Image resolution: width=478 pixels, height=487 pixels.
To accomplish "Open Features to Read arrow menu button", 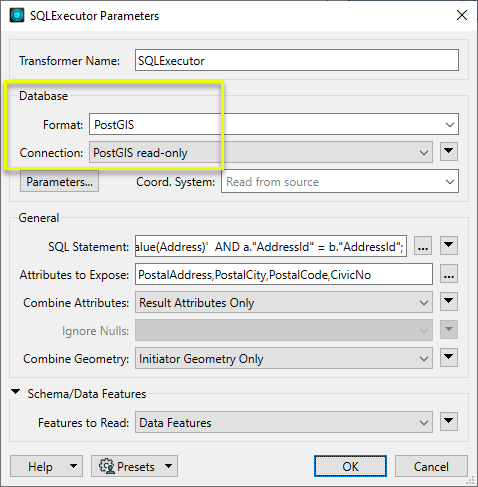I will click(449, 421).
